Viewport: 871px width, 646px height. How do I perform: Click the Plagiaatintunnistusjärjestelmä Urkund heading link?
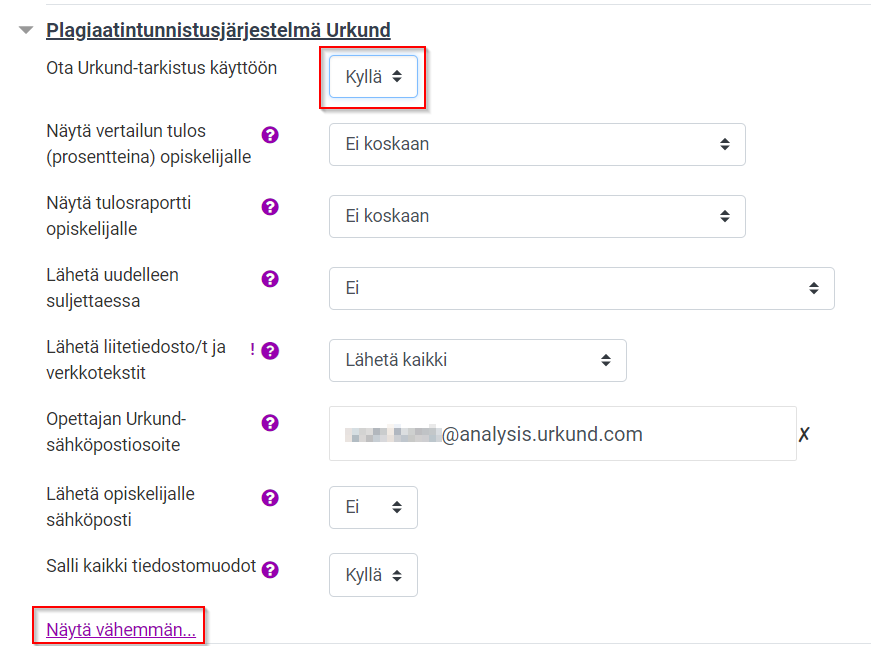coord(218,30)
